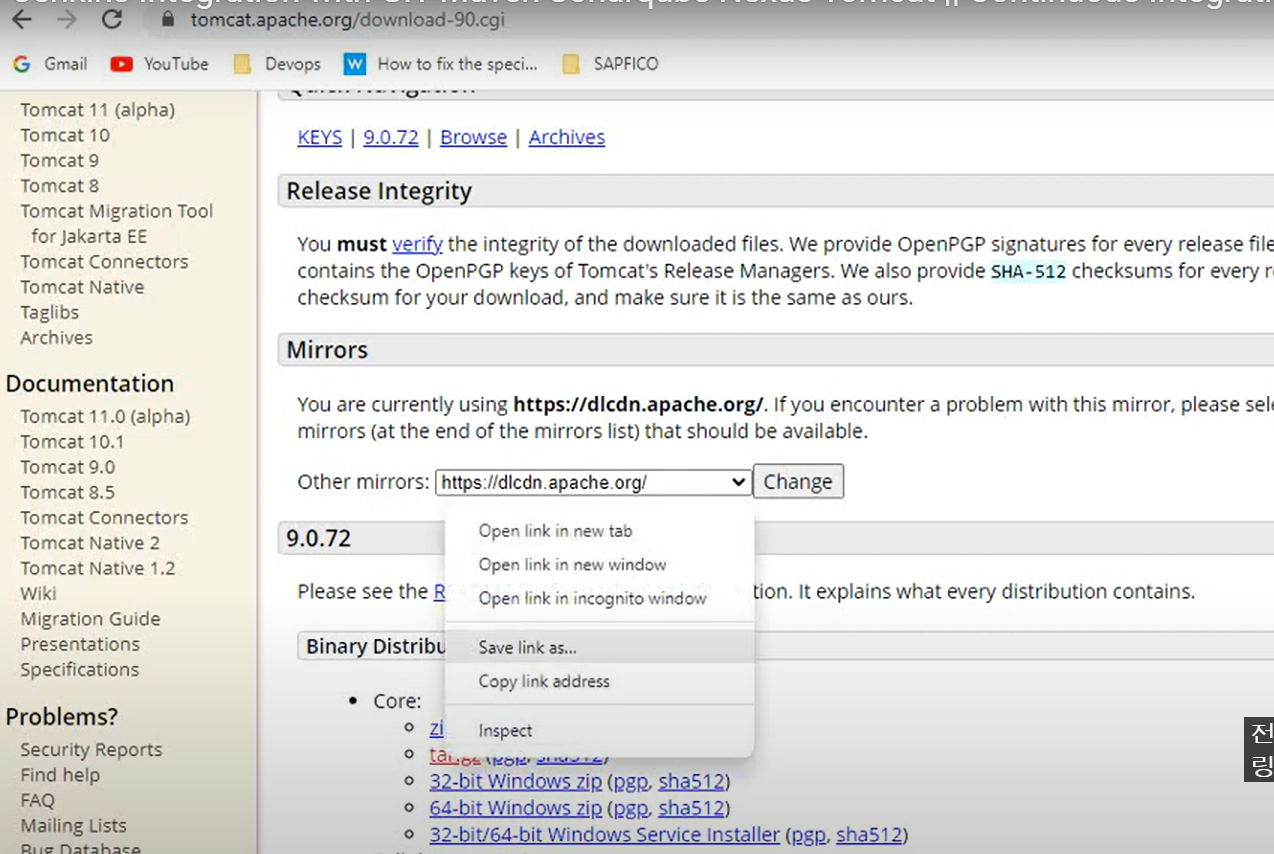This screenshot has width=1274, height=854.
Task: Open the Find help link
Action: click(60, 775)
